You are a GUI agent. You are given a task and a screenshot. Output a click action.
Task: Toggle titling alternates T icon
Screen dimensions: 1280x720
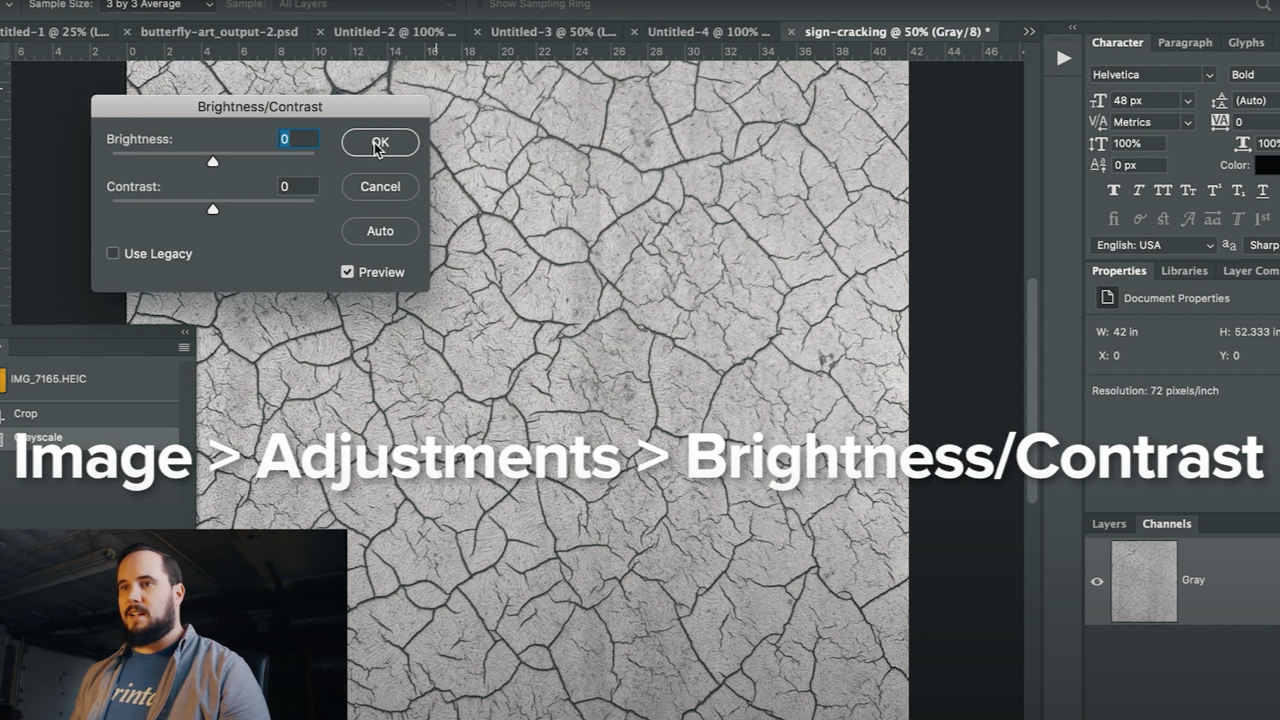coord(1238,219)
